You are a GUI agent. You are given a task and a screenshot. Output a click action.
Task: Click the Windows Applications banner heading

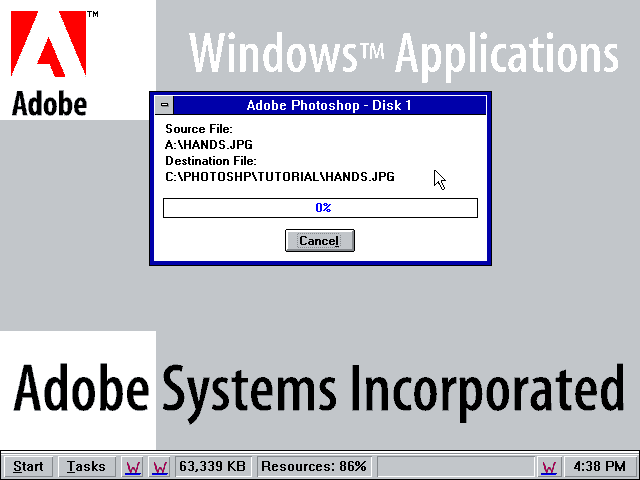click(x=402, y=52)
